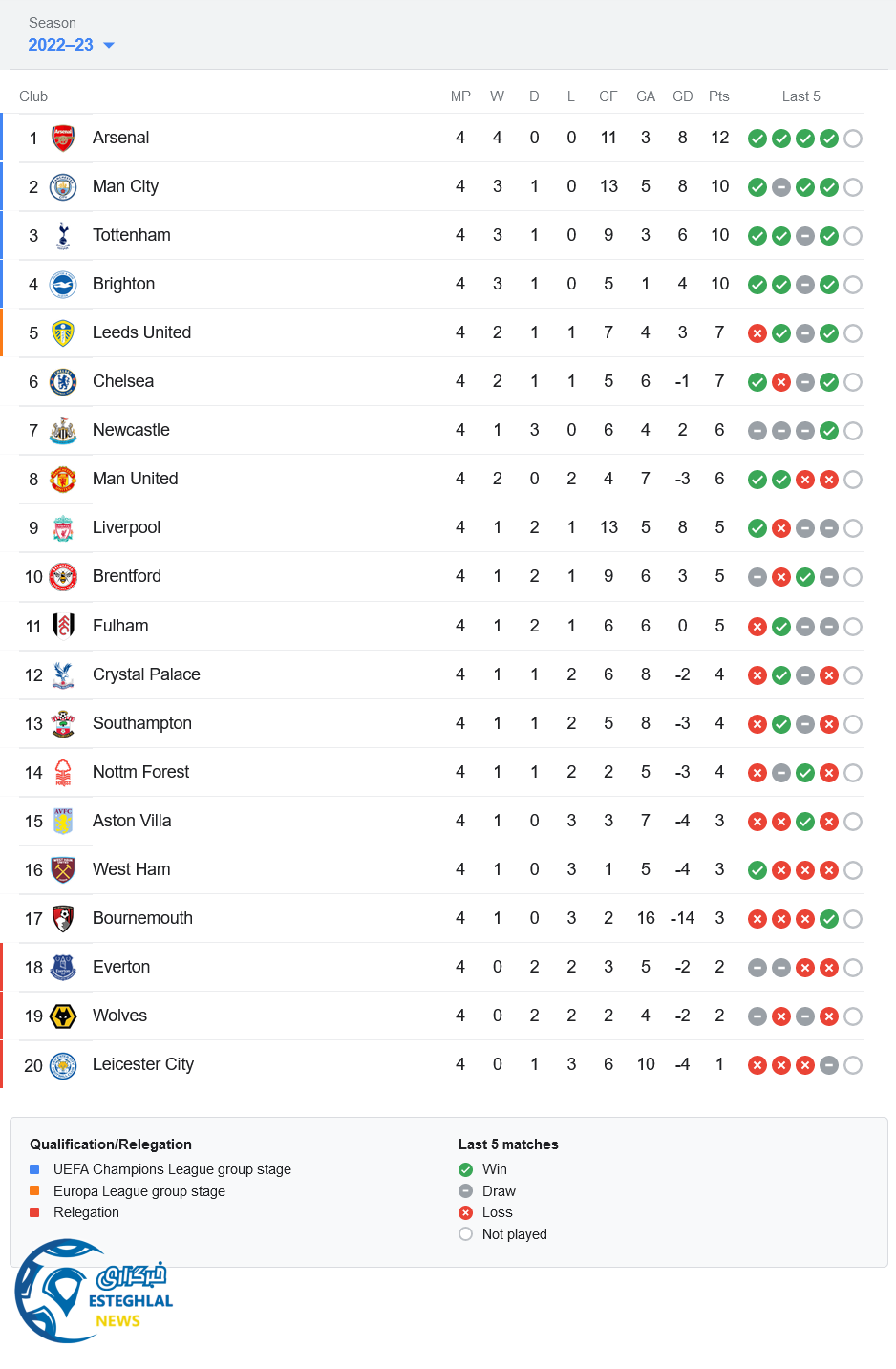Click the West Ham crest icon
896x1369 pixels.
(63, 869)
